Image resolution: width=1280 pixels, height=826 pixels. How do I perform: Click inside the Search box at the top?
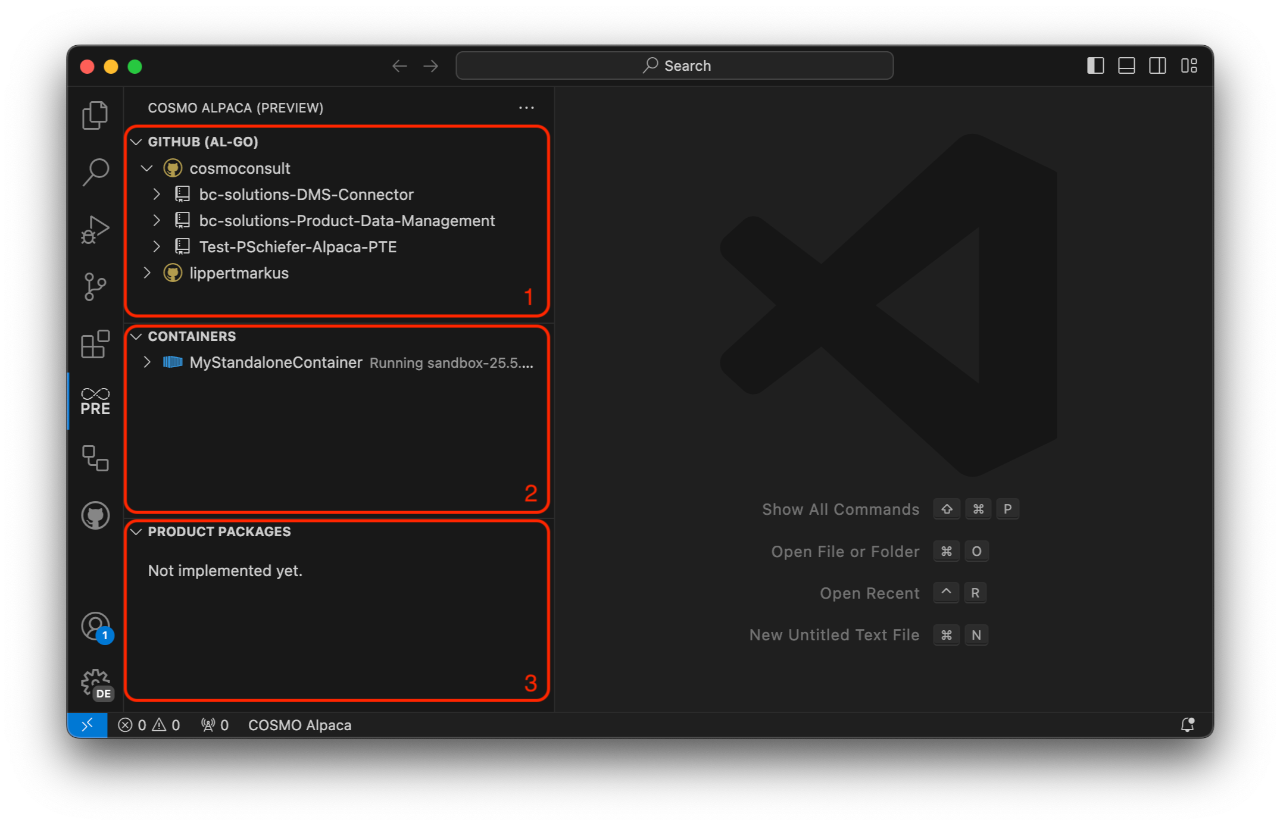pos(674,65)
